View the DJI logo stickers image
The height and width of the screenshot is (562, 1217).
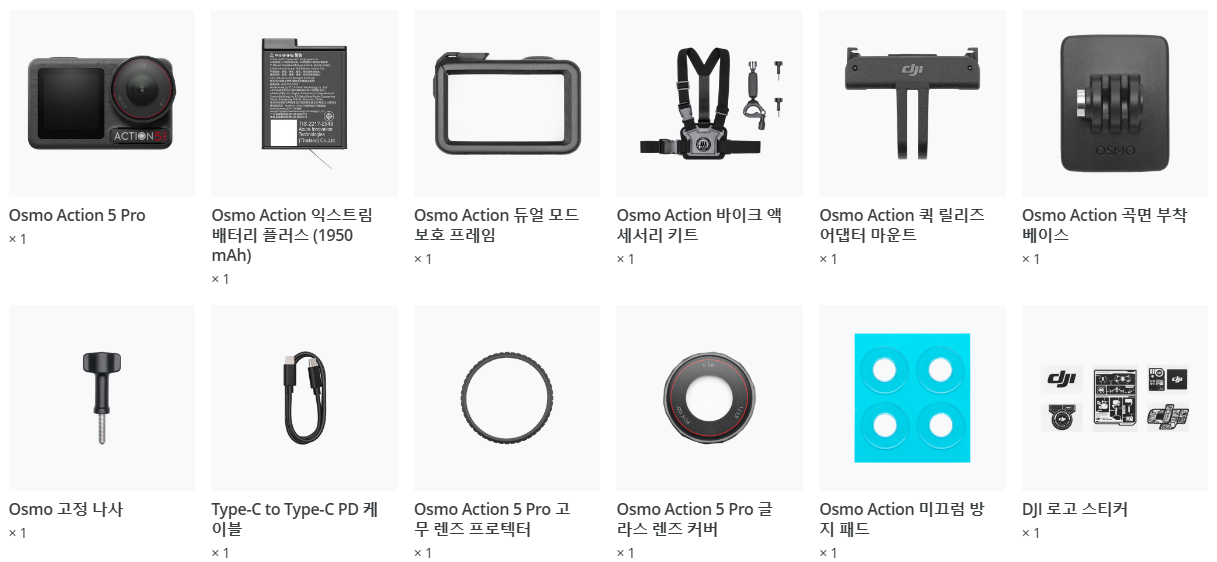[x=1115, y=398]
